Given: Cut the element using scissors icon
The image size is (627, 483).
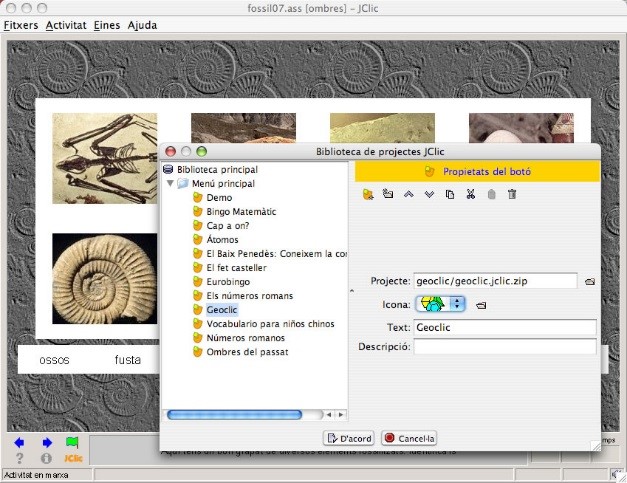Looking at the screenshot, I should (x=470, y=194).
